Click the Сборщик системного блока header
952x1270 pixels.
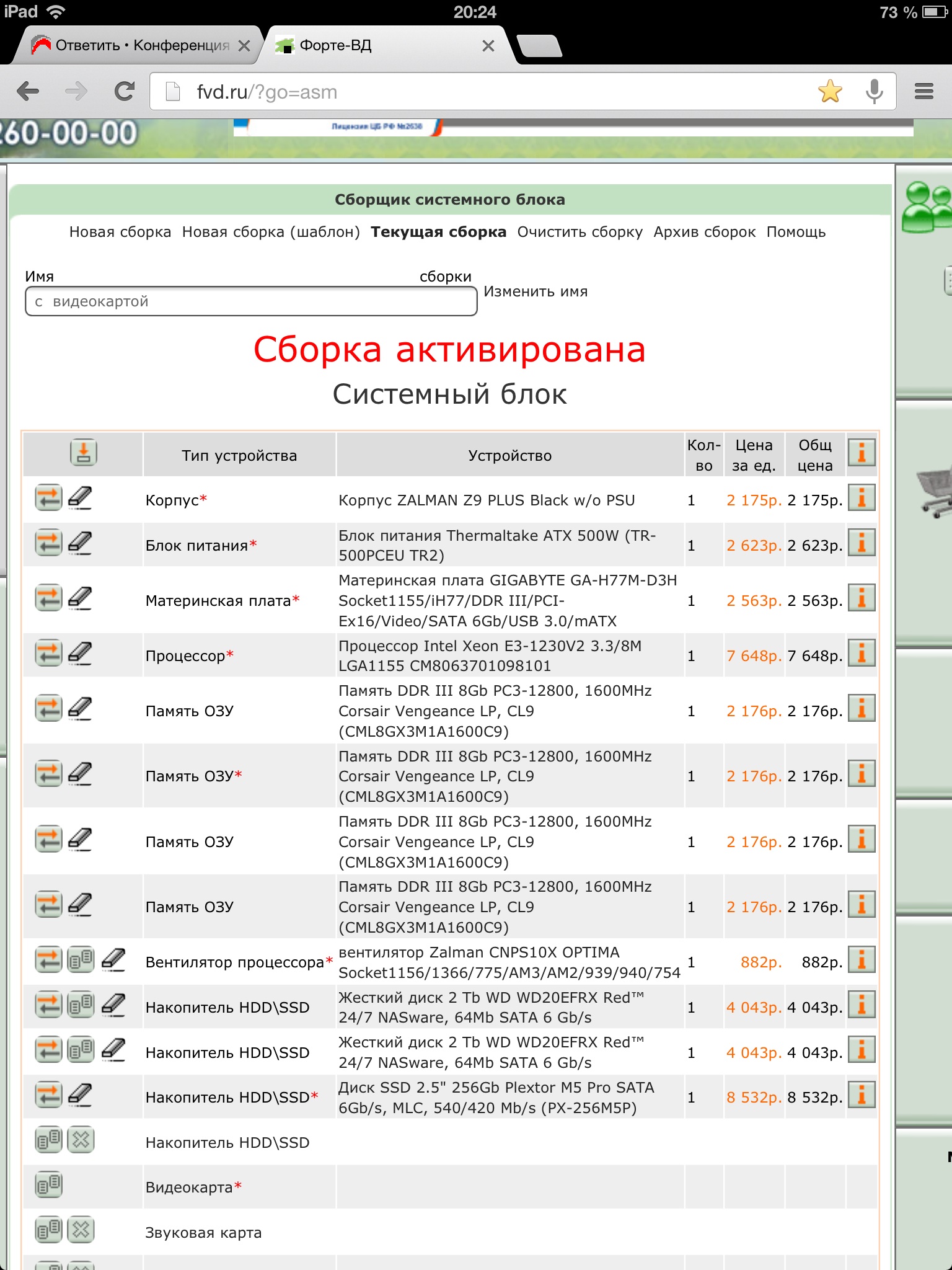[x=450, y=200]
